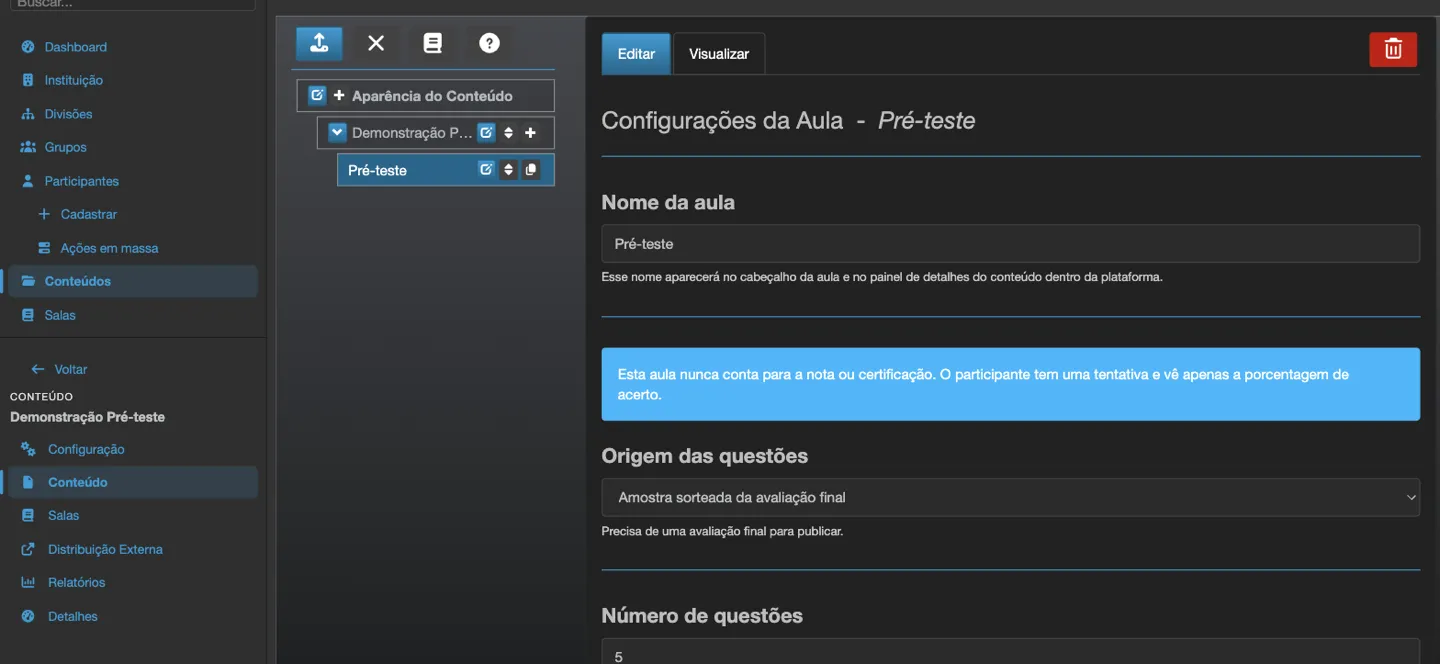Click the Participantes person icon
This screenshot has width=1440, height=664.
click(x=28, y=181)
